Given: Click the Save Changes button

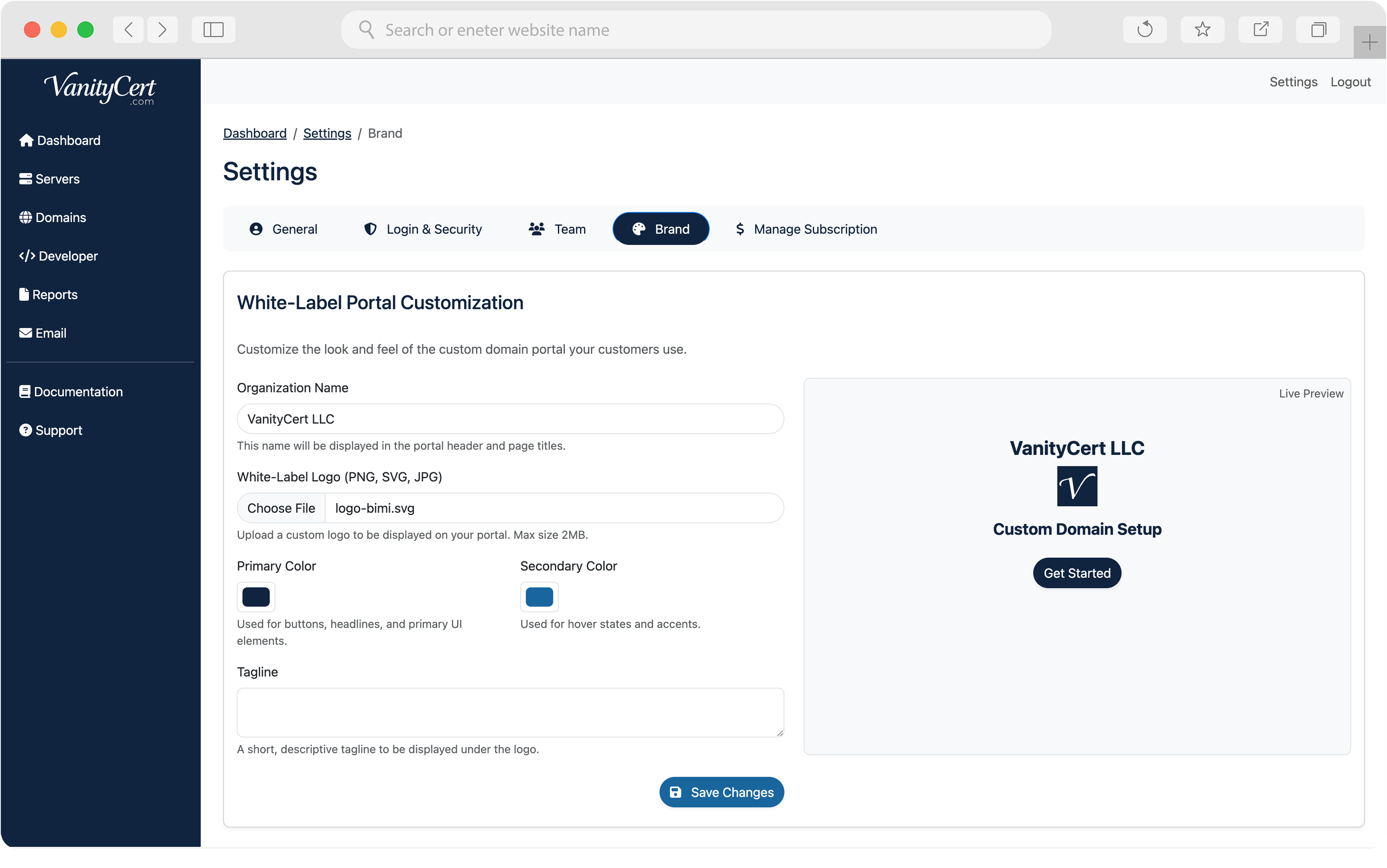Looking at the screenshot, I should [x=721, y=792].
